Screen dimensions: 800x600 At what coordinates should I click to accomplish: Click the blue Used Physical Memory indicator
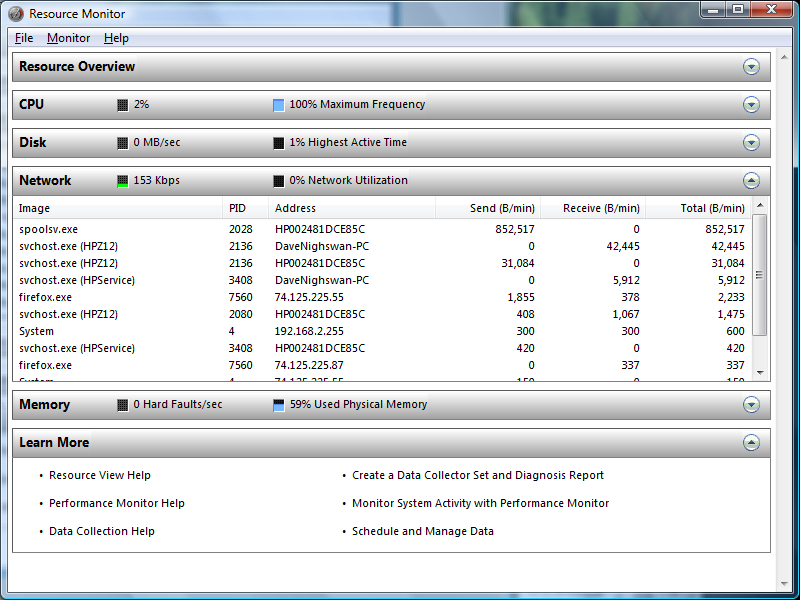point(279,405)
